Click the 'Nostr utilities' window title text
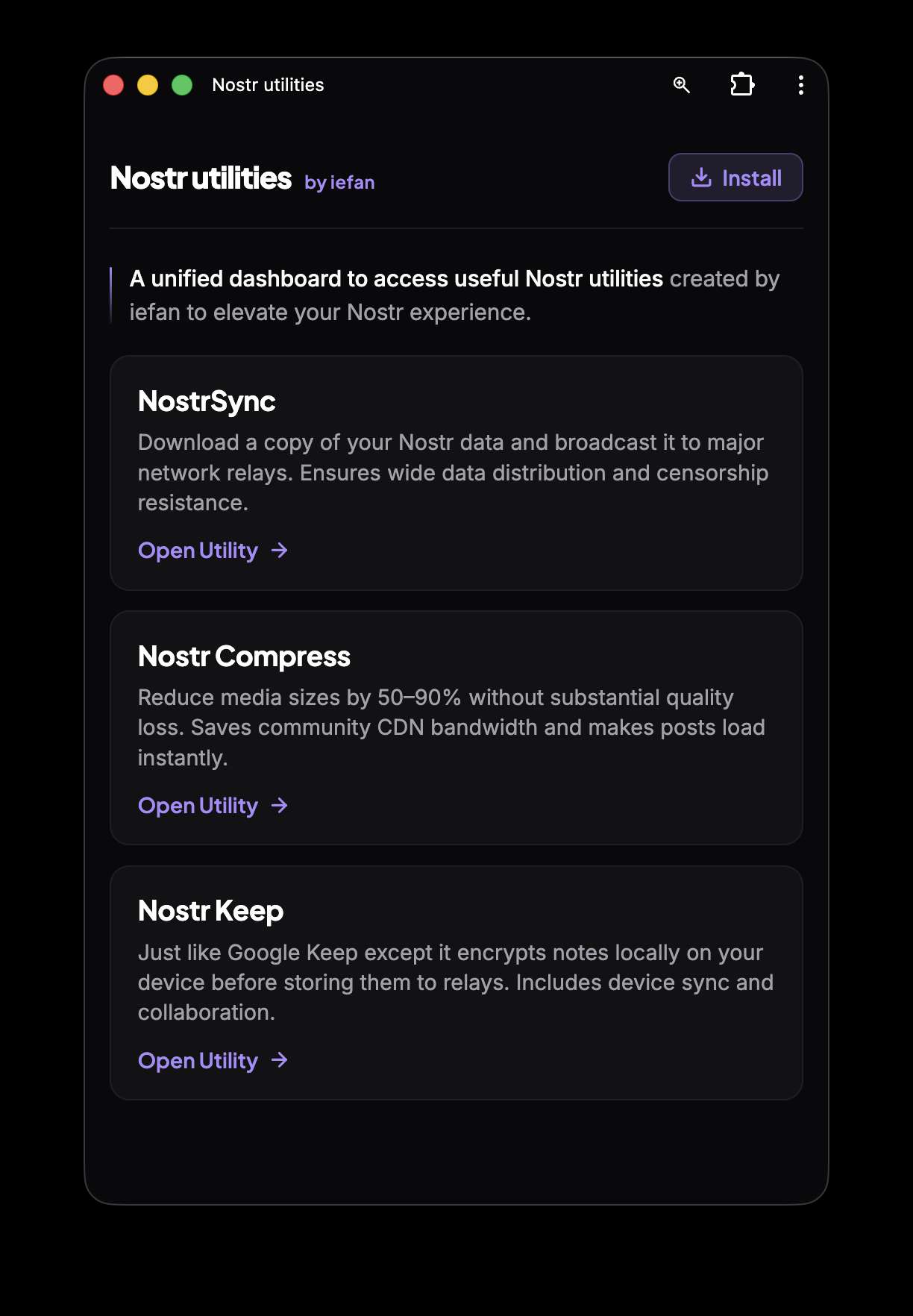The height and width of the screenshot is (1316, 913). pyautogui.click(x=269, y=85)
